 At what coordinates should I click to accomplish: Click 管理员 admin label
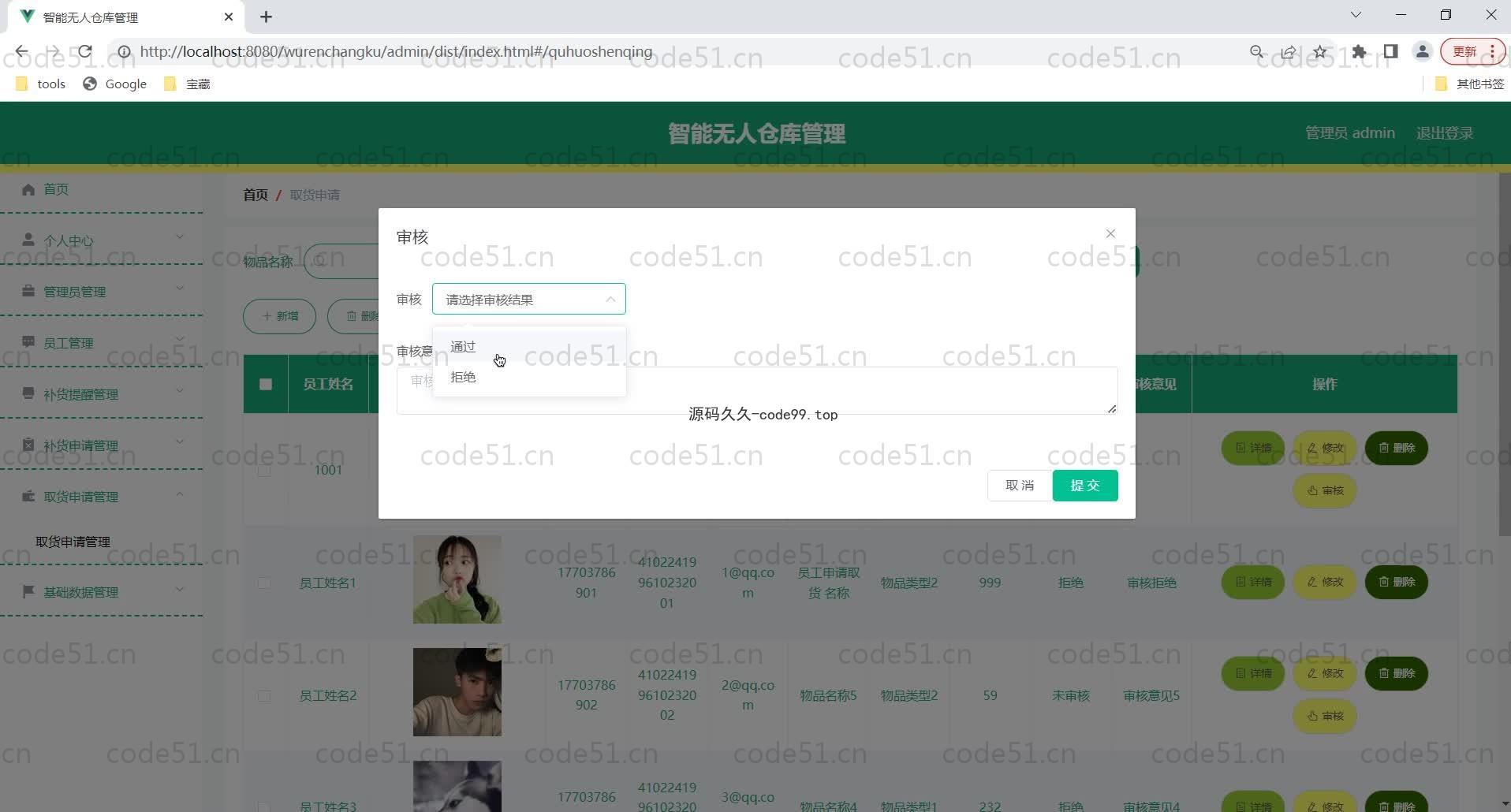click(1350, 132)
